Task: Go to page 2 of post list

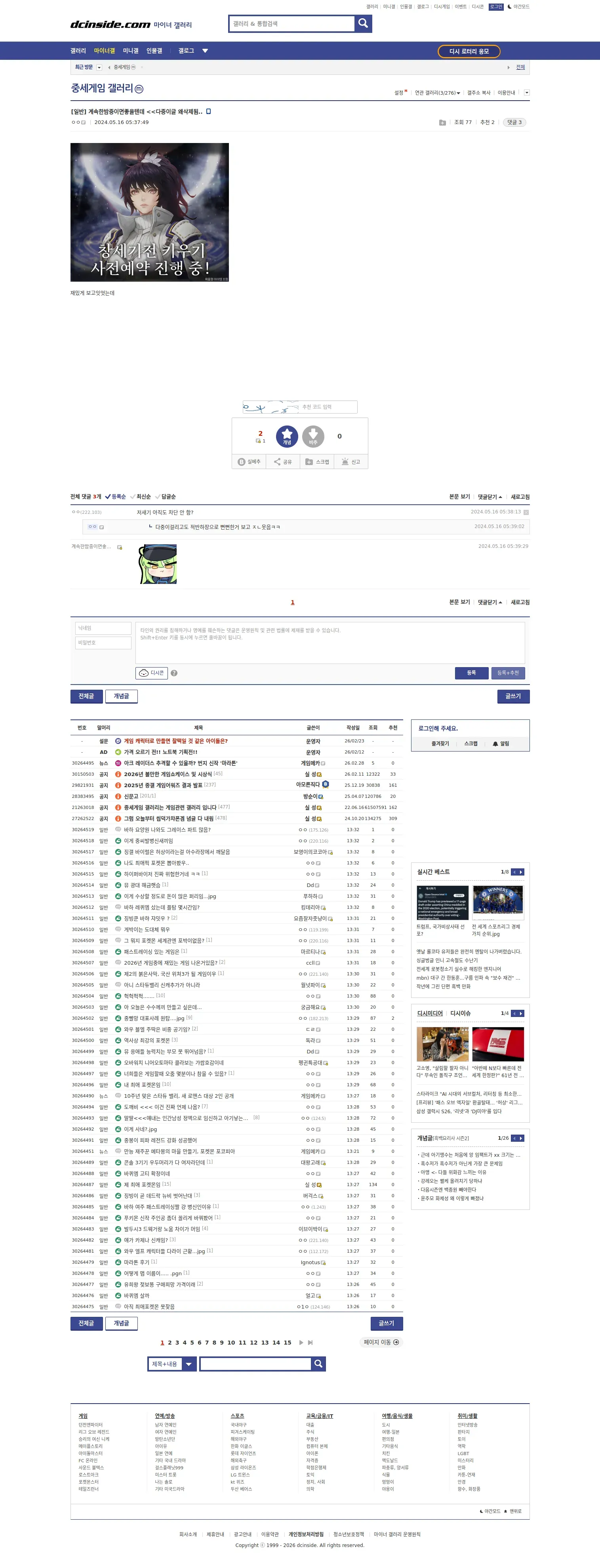Action: click(x=170, y=1342)
